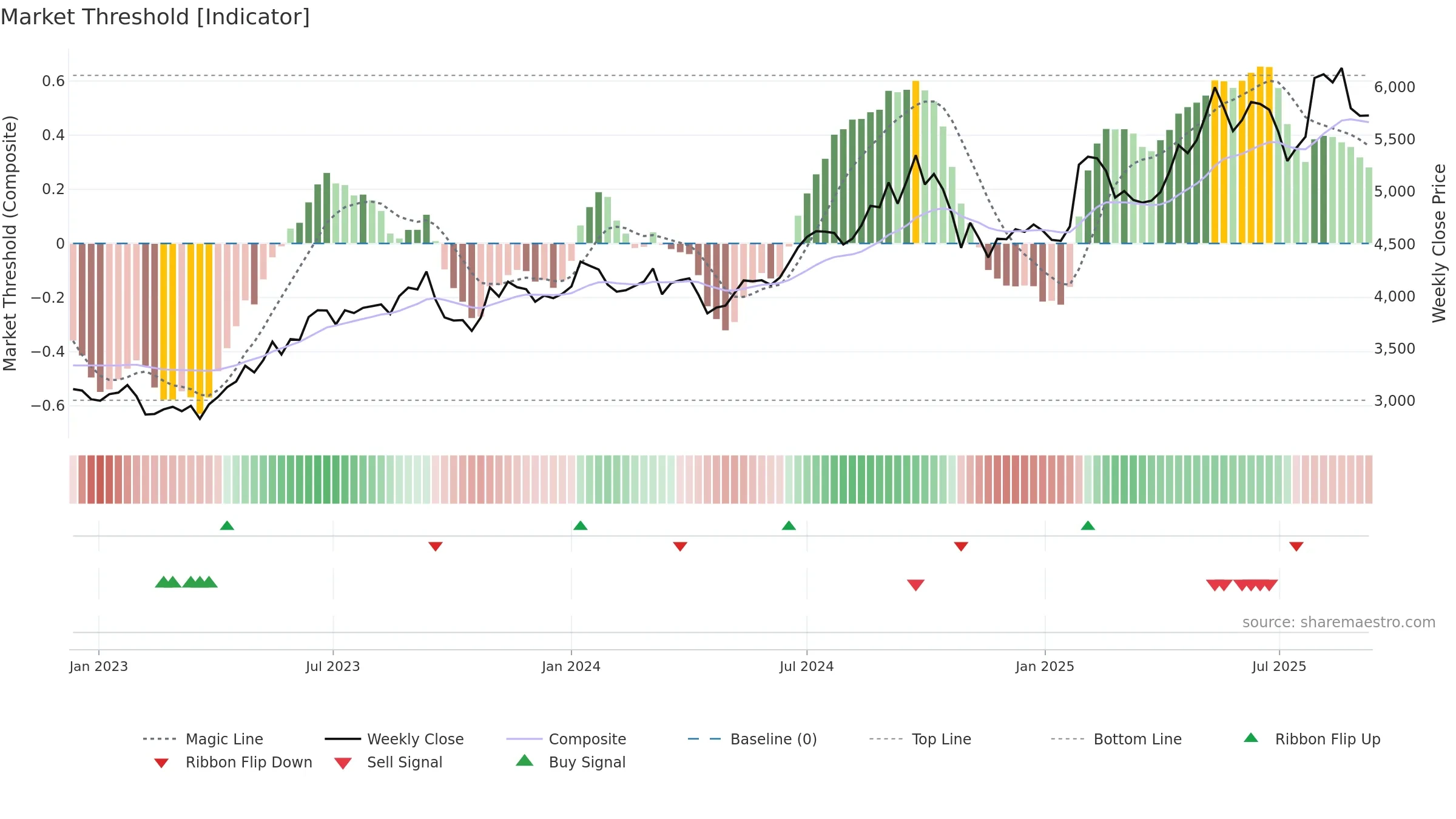The image size is (1456, 819).
Task: Click the chart title Market Threshold [Indicator]
Action: click(x=155, y=17)
